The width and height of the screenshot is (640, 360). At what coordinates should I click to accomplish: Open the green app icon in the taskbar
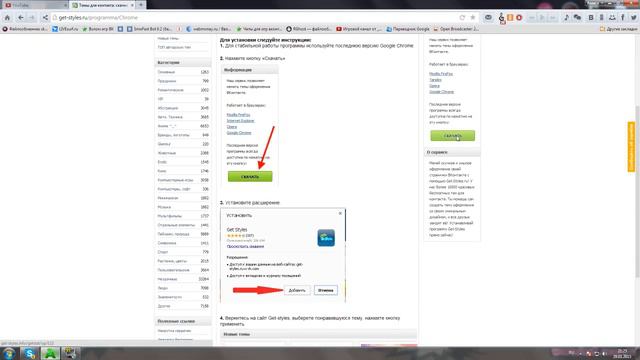point(50,353)
